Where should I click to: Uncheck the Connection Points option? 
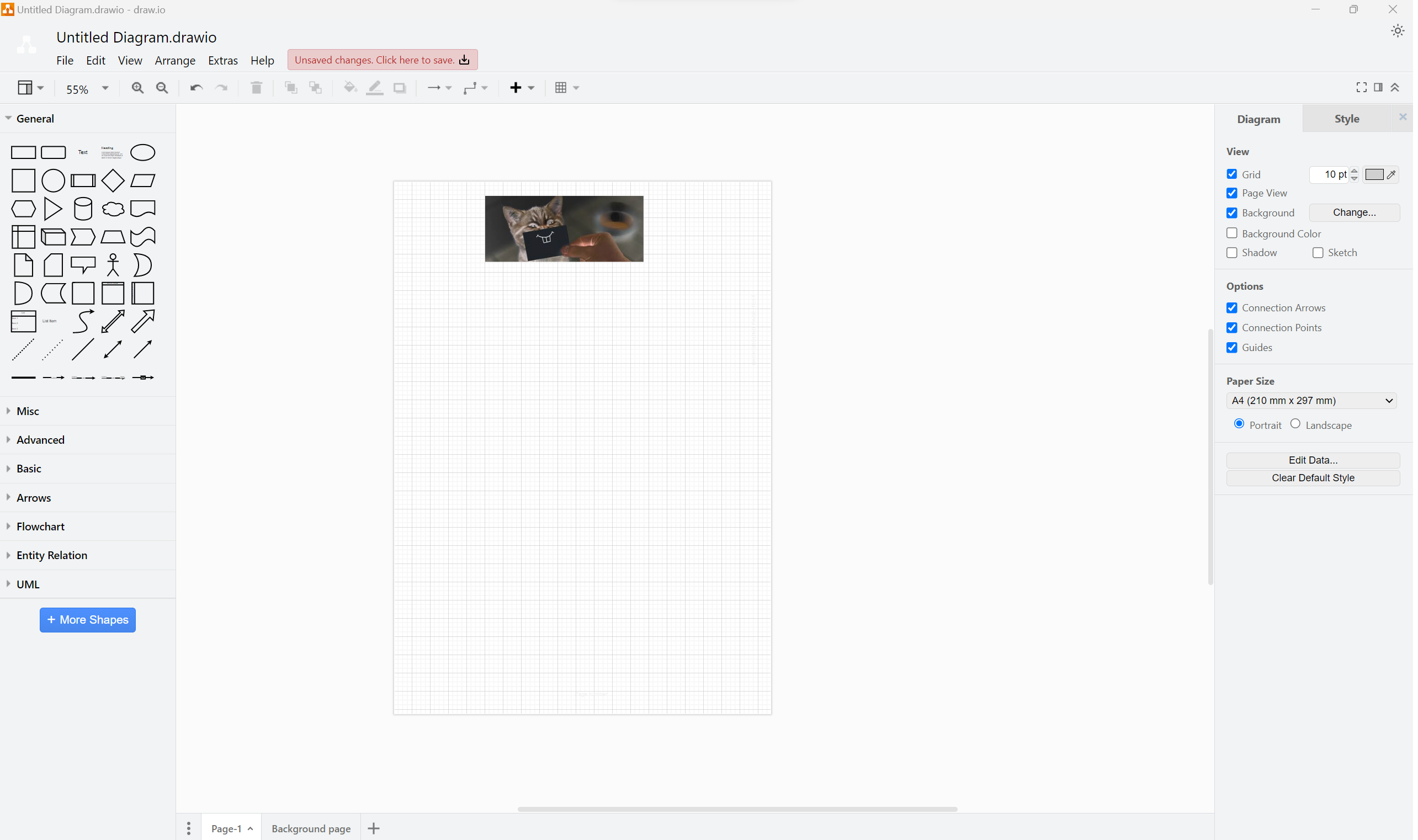click(x=1231, y=327)
